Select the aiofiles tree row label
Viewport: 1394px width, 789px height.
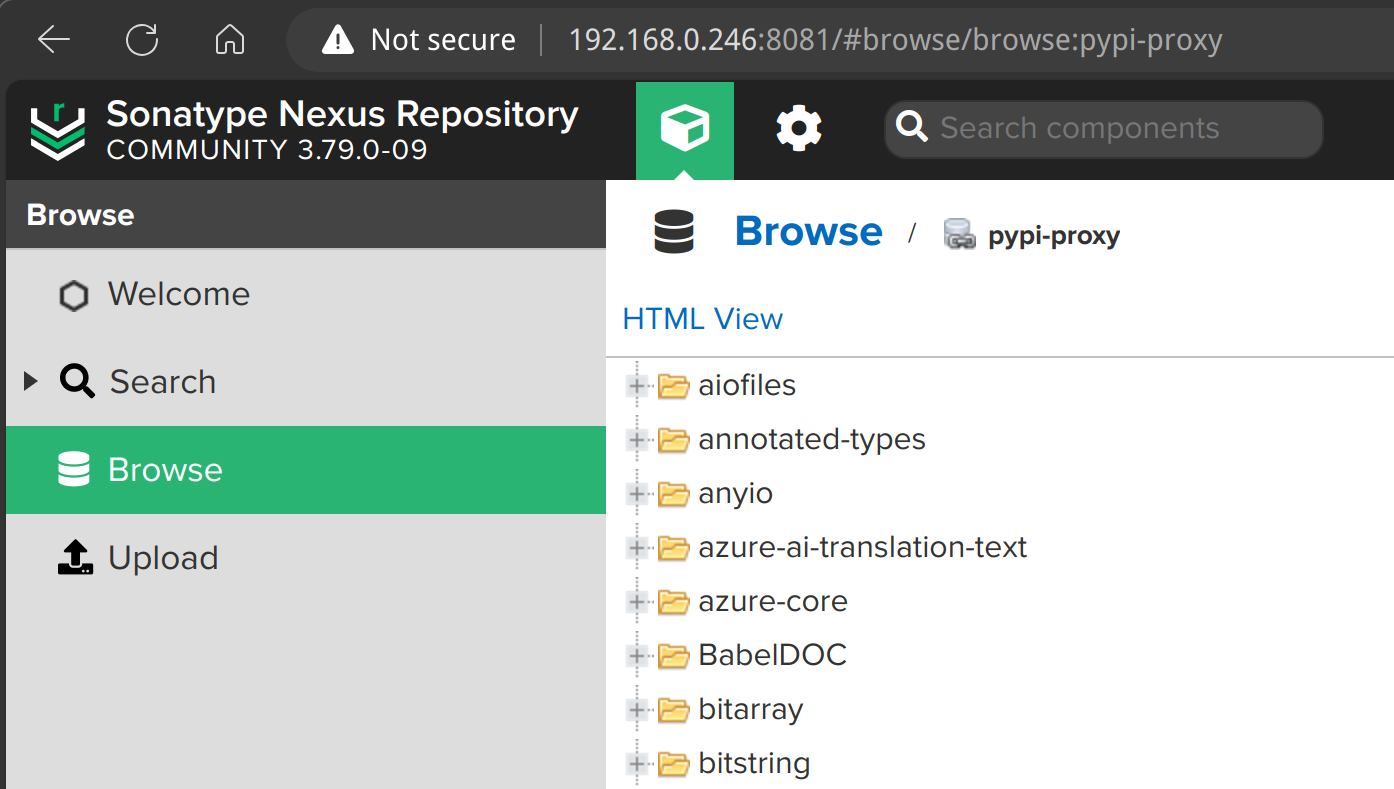747,386
